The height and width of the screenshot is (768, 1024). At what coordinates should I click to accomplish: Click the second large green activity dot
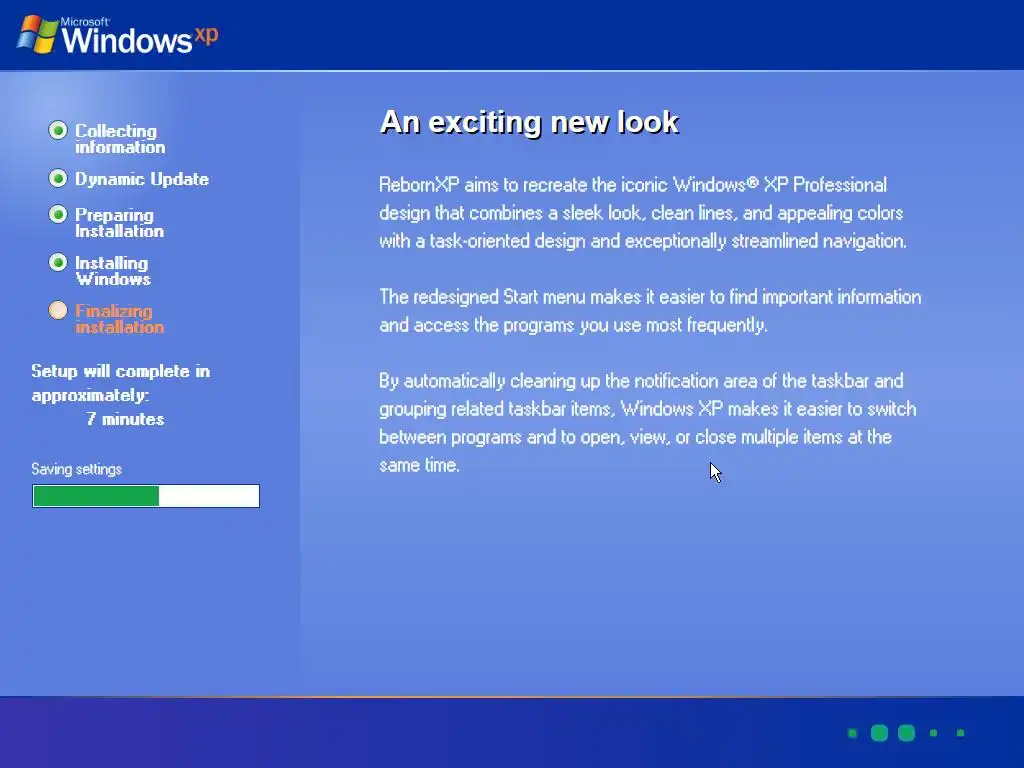[x=879, y=733]
